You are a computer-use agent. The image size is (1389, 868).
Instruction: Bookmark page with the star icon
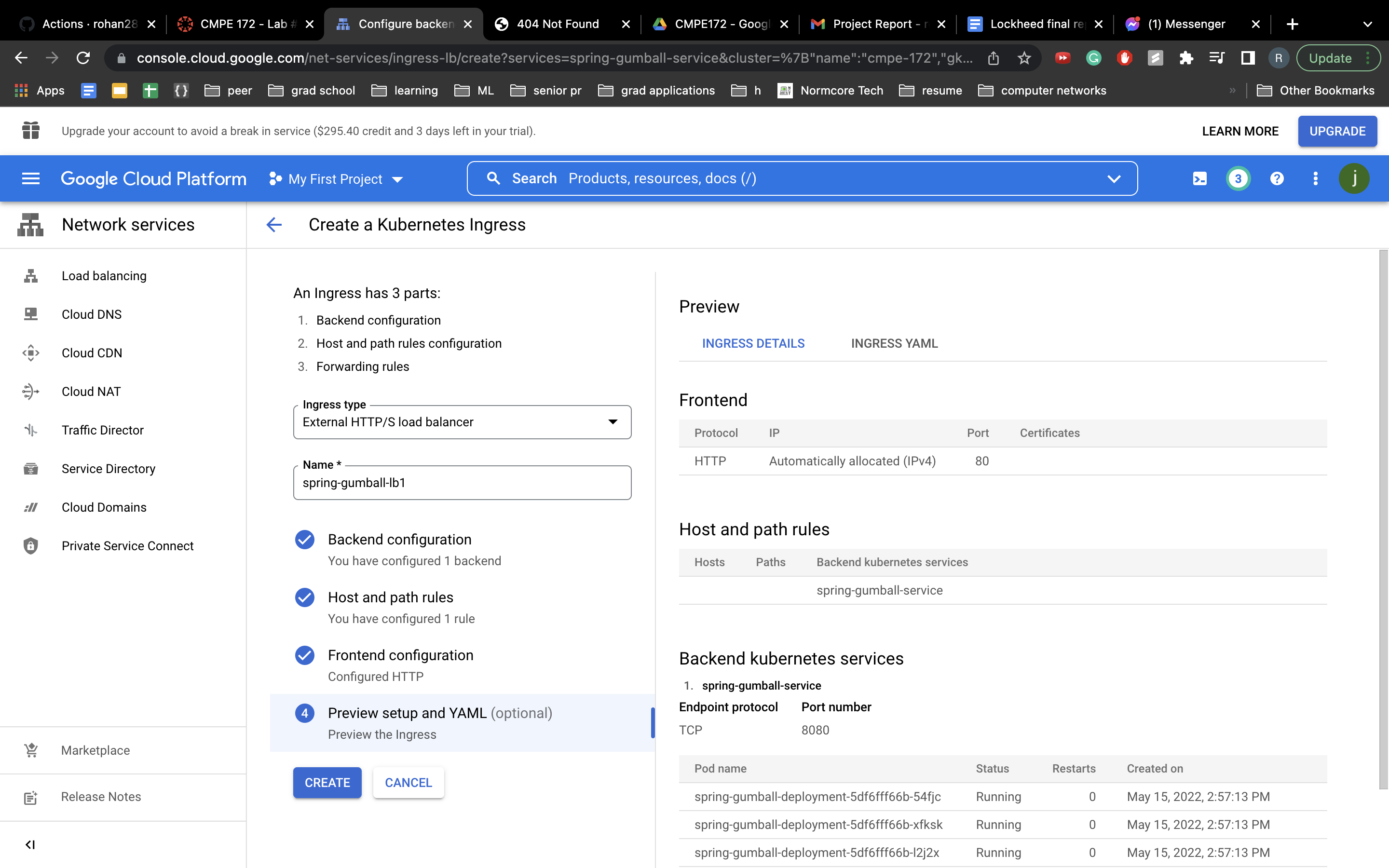pos(1024,58)
